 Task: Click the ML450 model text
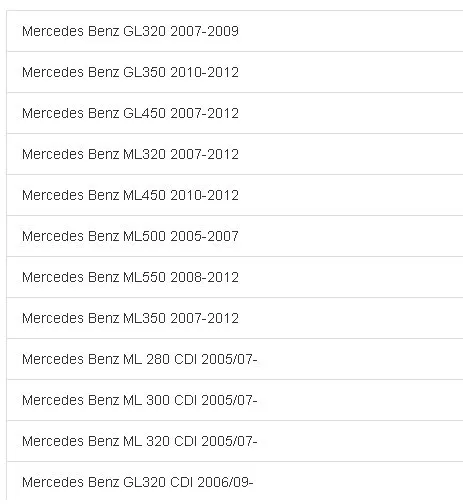[x=144, y=195]
